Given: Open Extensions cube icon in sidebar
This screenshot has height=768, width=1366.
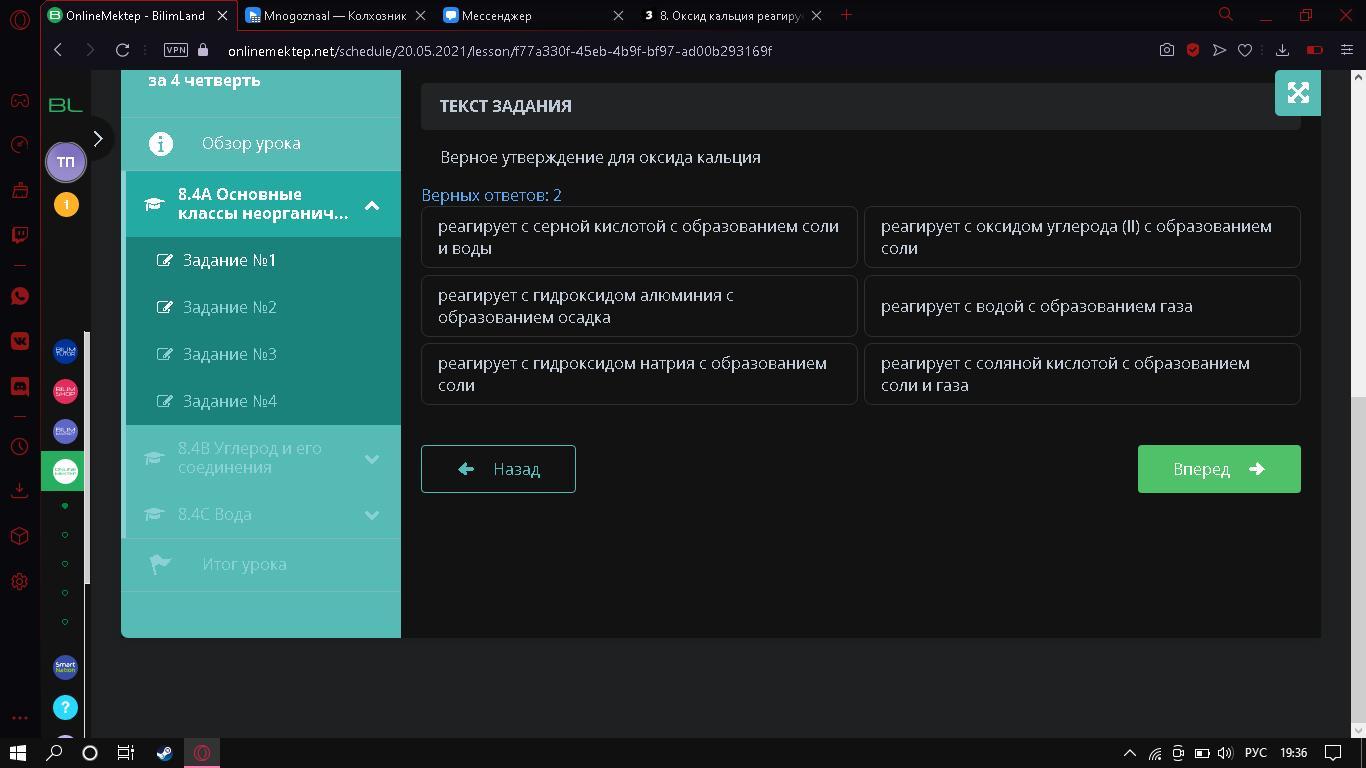Looking at the screenshot, I should (20, 536).
